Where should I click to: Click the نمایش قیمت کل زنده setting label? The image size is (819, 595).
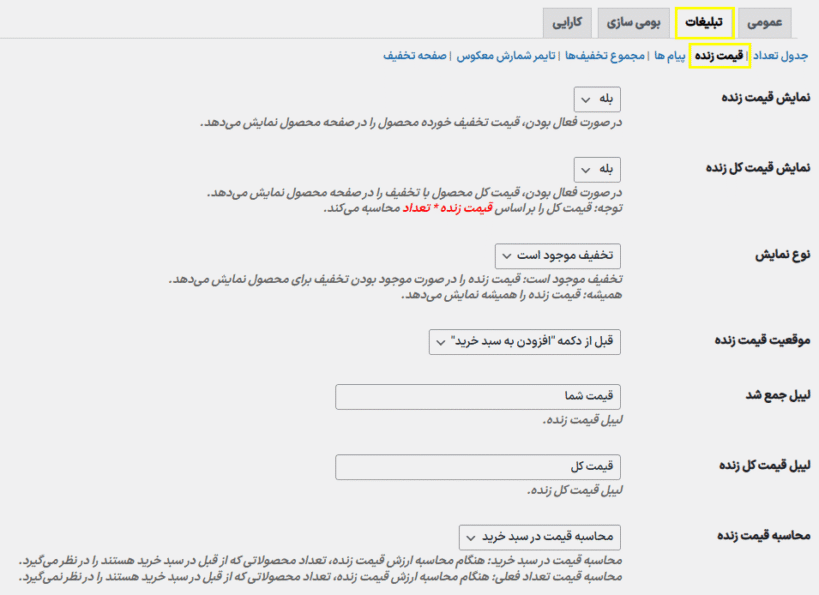point(758,168)
